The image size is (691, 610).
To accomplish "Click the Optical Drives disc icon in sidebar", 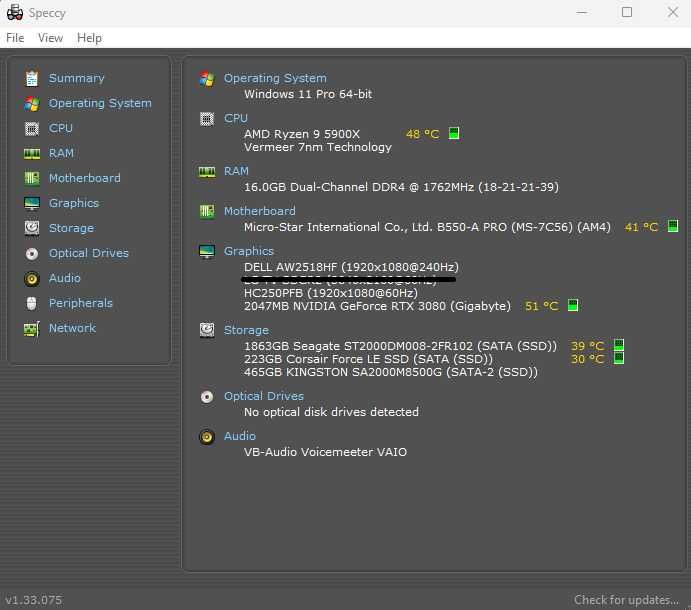I will point(32,253).
